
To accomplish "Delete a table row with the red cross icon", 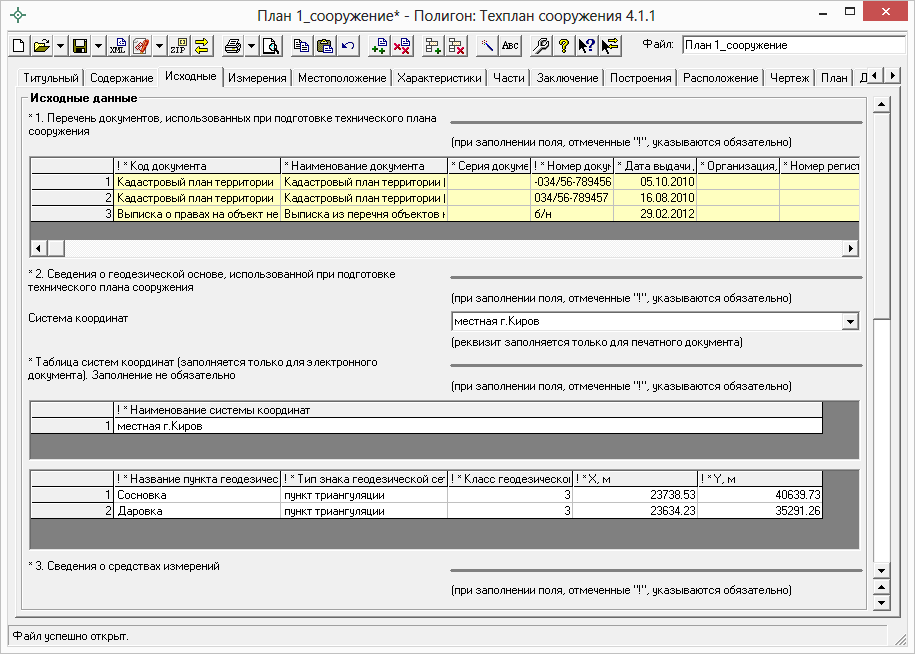I will tap(456, 46).
